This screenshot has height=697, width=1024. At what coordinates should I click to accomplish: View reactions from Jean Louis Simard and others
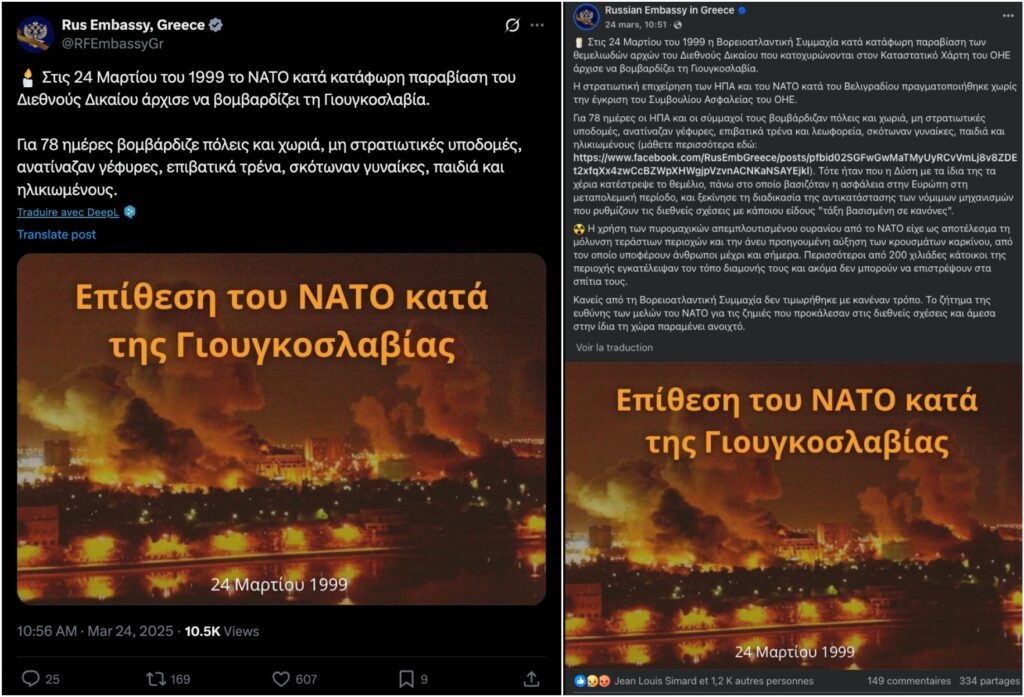[x=714, y=681]
